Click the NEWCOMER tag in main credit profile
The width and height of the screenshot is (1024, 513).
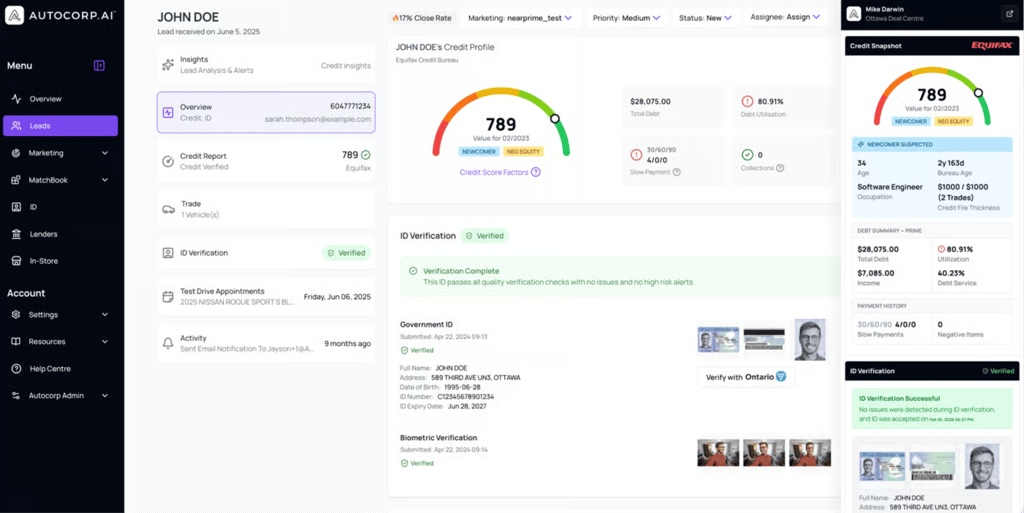click(479, 151)
